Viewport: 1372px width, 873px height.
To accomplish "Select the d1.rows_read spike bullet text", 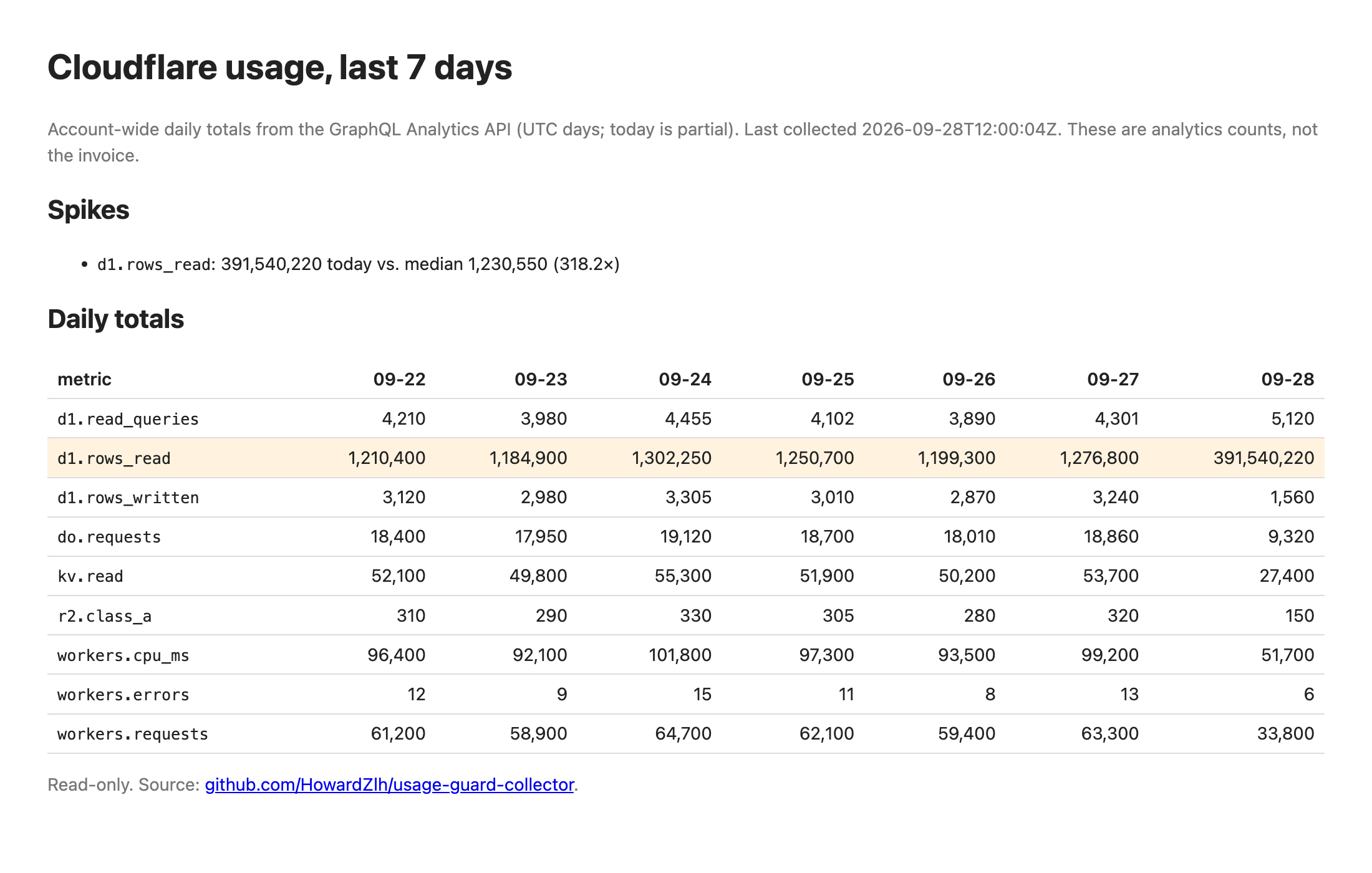I will coord(358,264).
